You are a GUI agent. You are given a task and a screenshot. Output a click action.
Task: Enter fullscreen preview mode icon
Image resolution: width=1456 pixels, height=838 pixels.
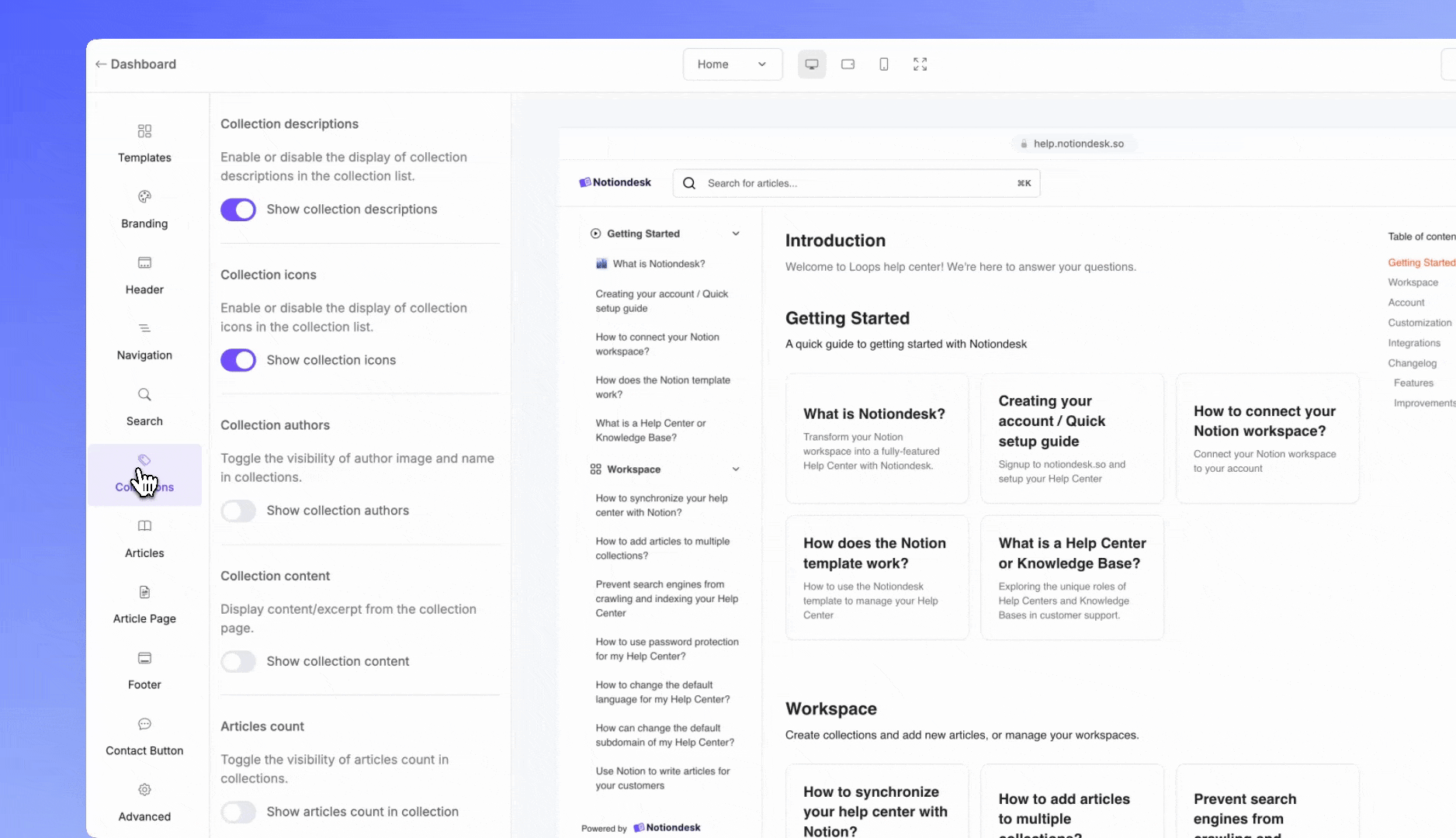pos(920,64)
